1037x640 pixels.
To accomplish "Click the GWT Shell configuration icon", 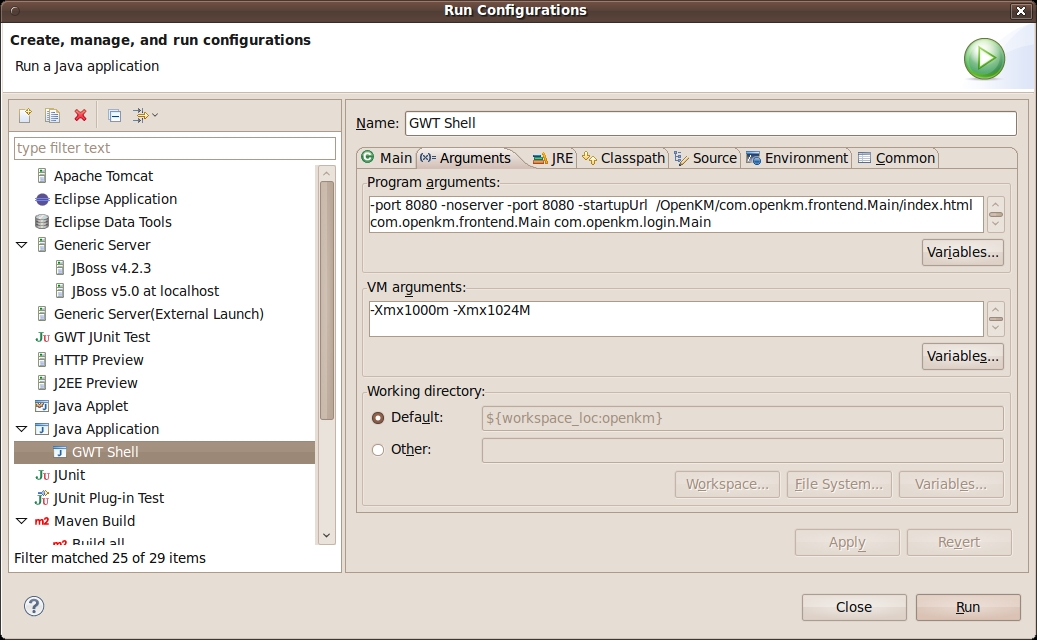I will tap(60, 452).
